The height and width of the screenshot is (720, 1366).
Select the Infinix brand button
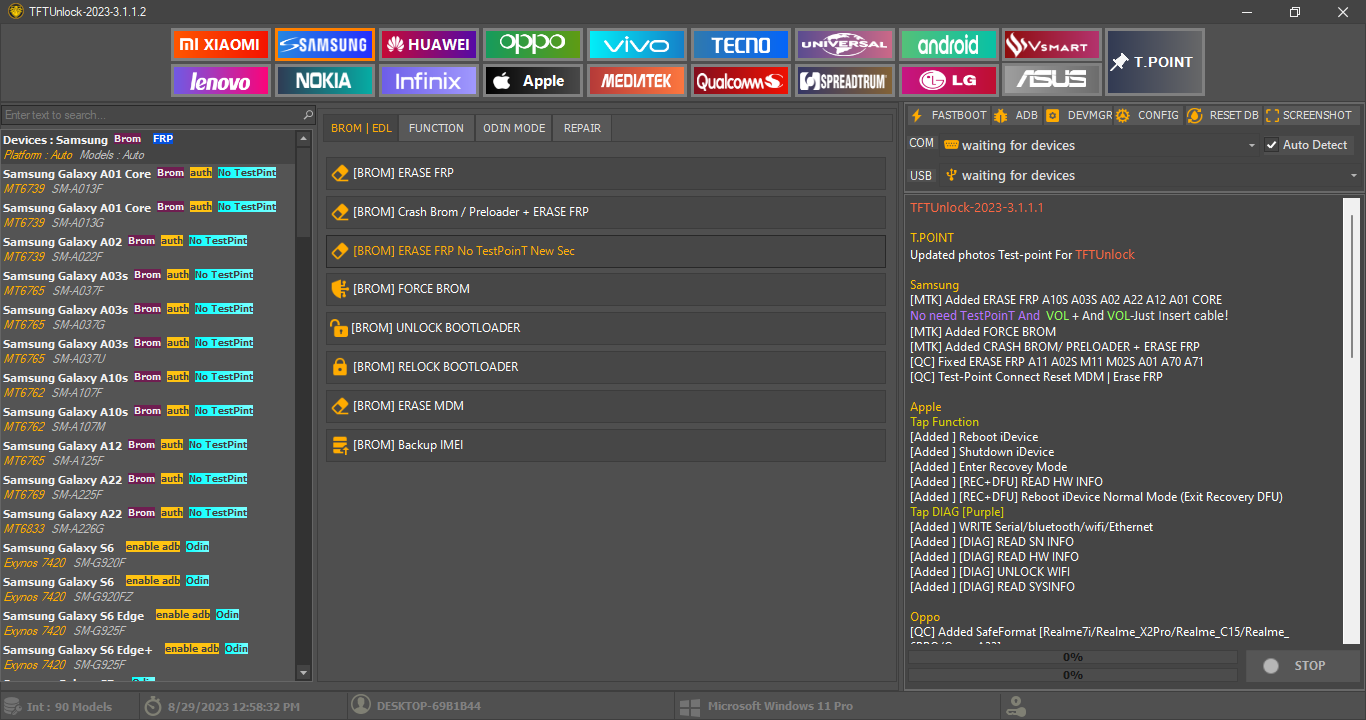coord(428,81)
